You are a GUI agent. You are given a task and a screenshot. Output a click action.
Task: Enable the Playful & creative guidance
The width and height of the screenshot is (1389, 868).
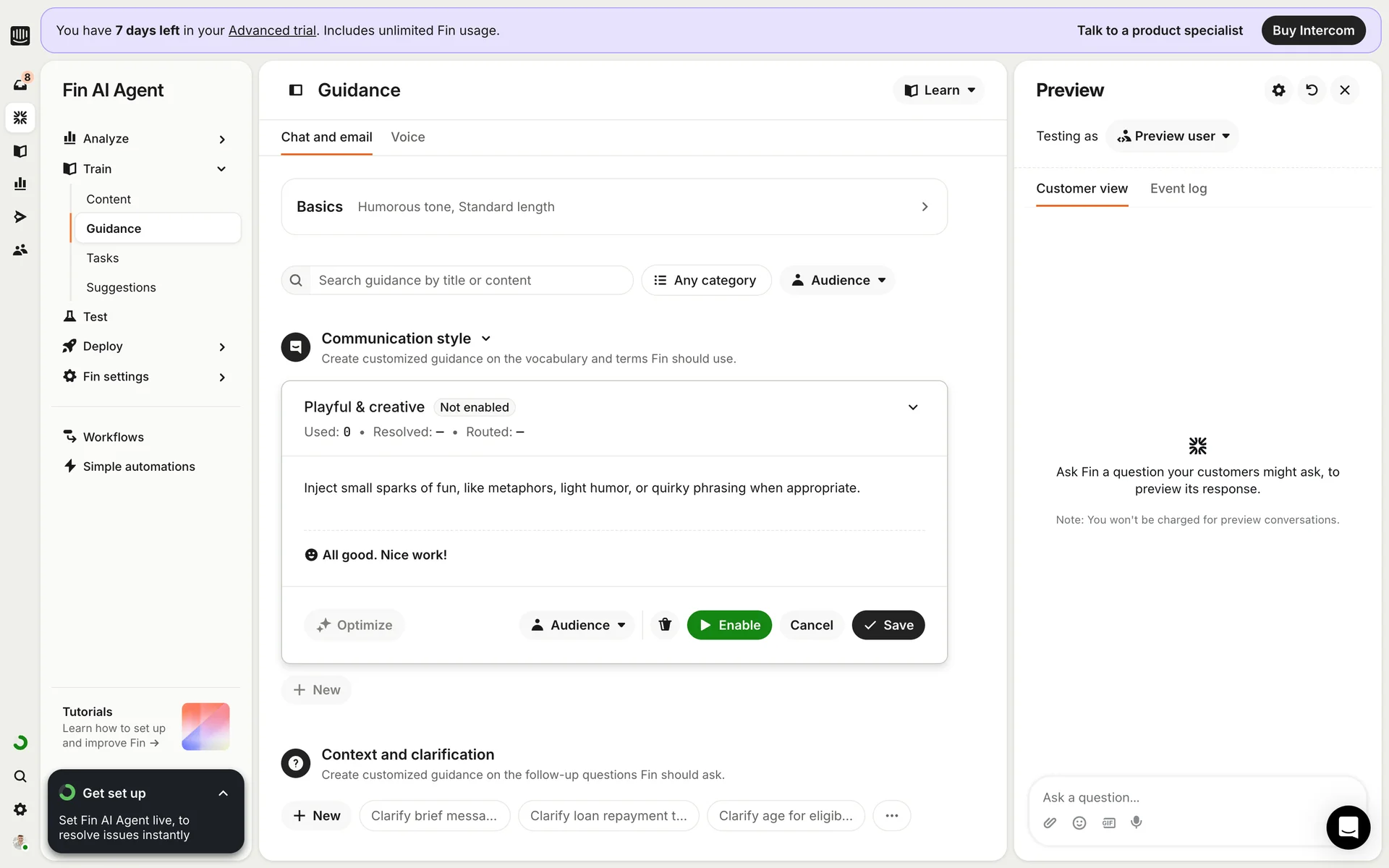point(729,625)
